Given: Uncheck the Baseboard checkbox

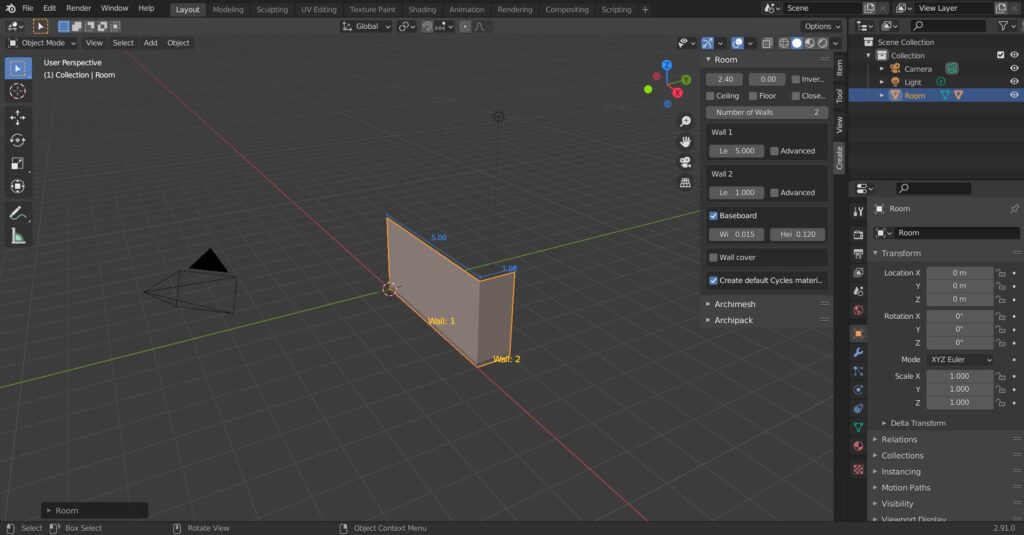Looking at the screenshot, I should pos(713,216).
